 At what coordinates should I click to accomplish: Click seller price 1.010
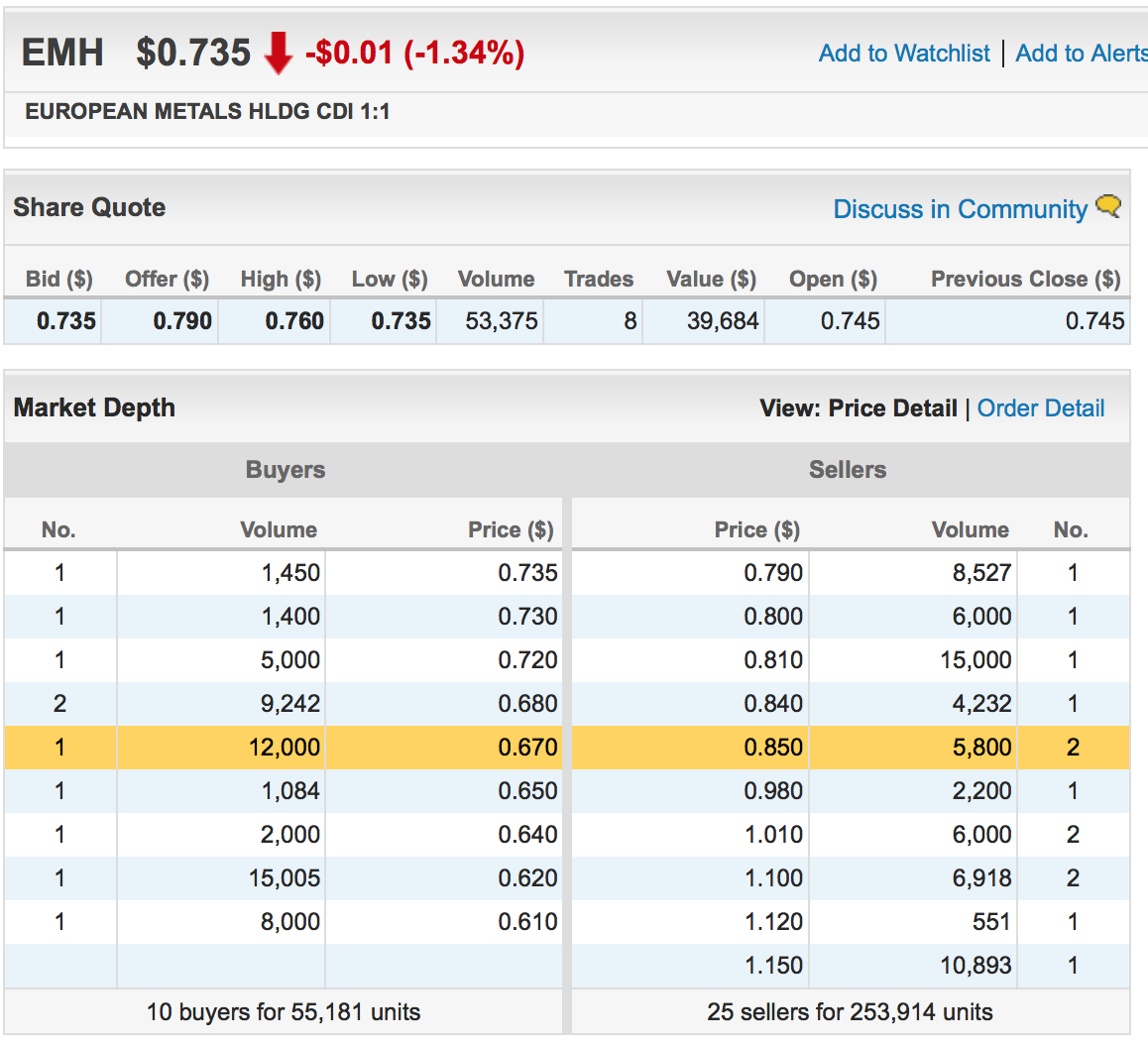pos(774,834)
